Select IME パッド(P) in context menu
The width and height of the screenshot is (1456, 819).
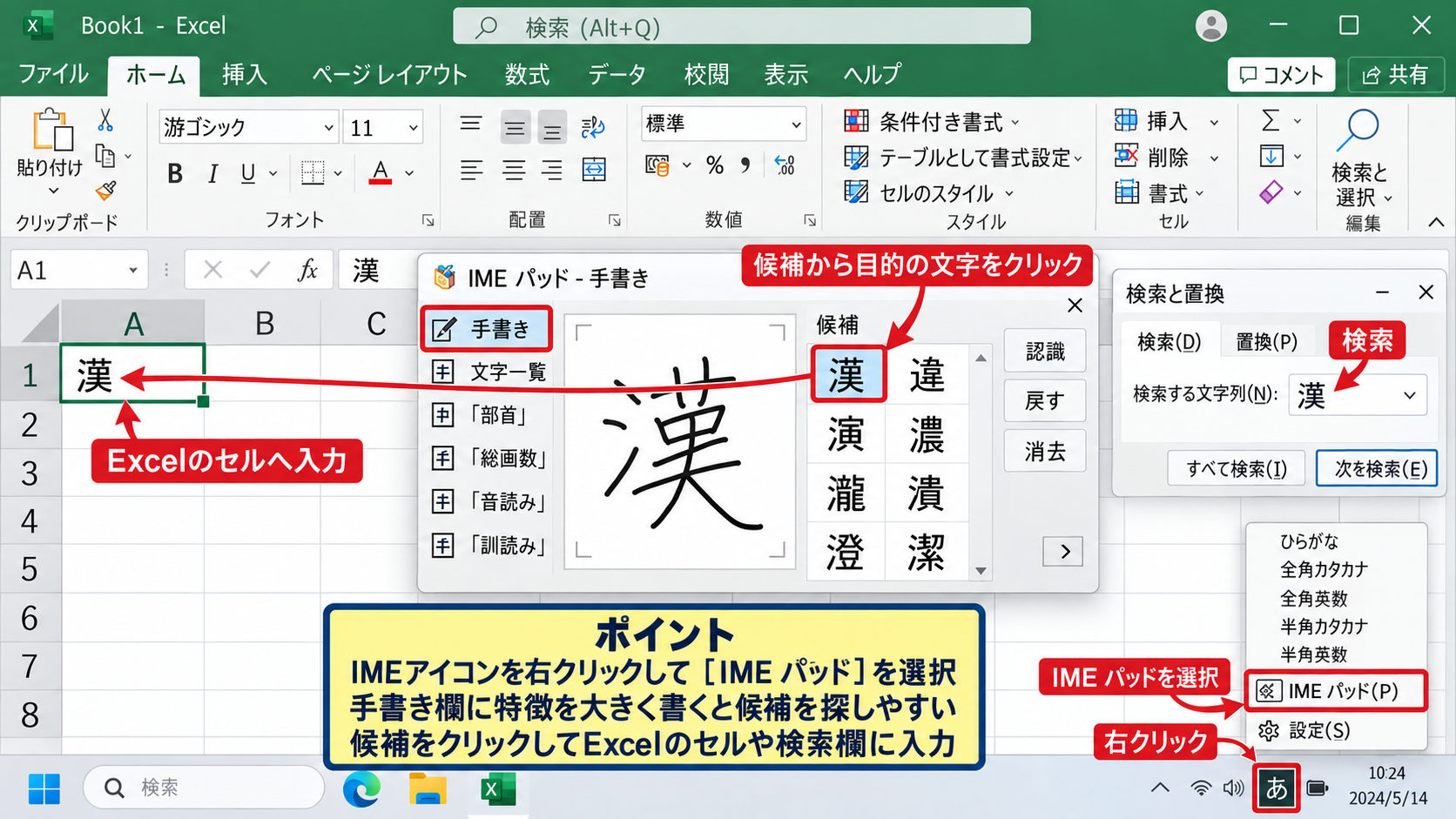pos(1335,691)
